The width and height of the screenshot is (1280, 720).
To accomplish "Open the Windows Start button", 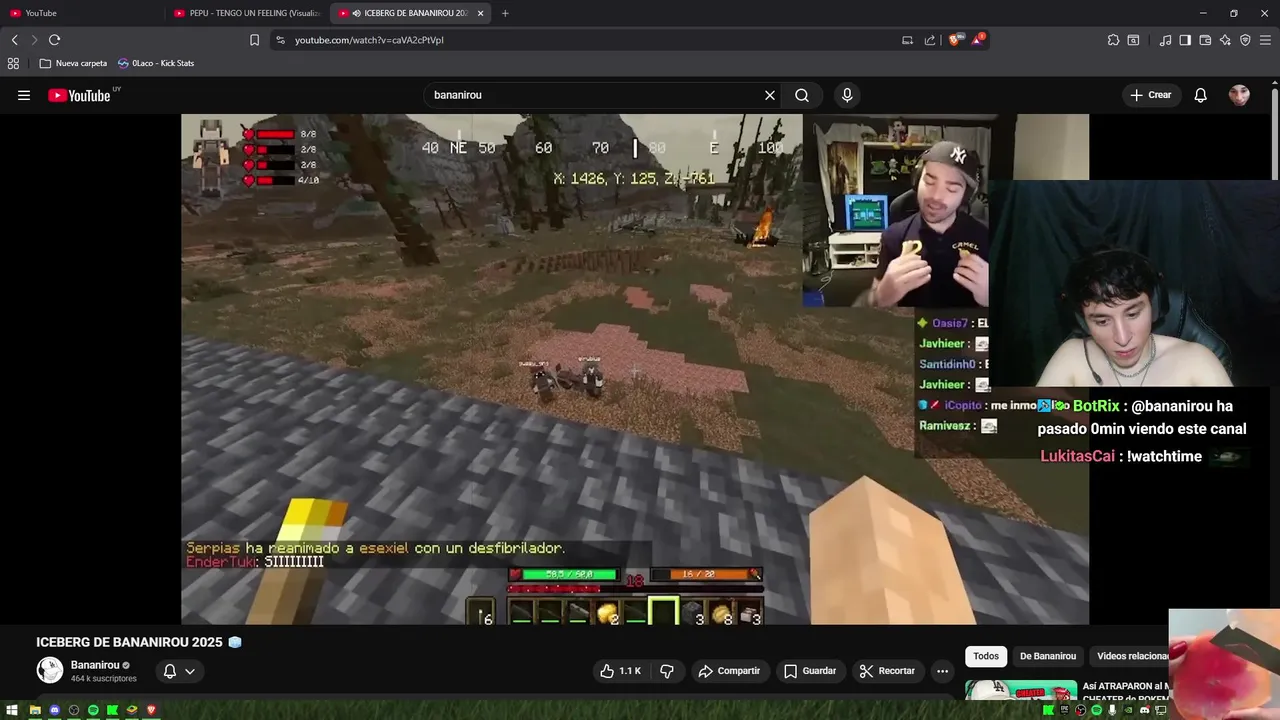I will [x=12, y=710].
